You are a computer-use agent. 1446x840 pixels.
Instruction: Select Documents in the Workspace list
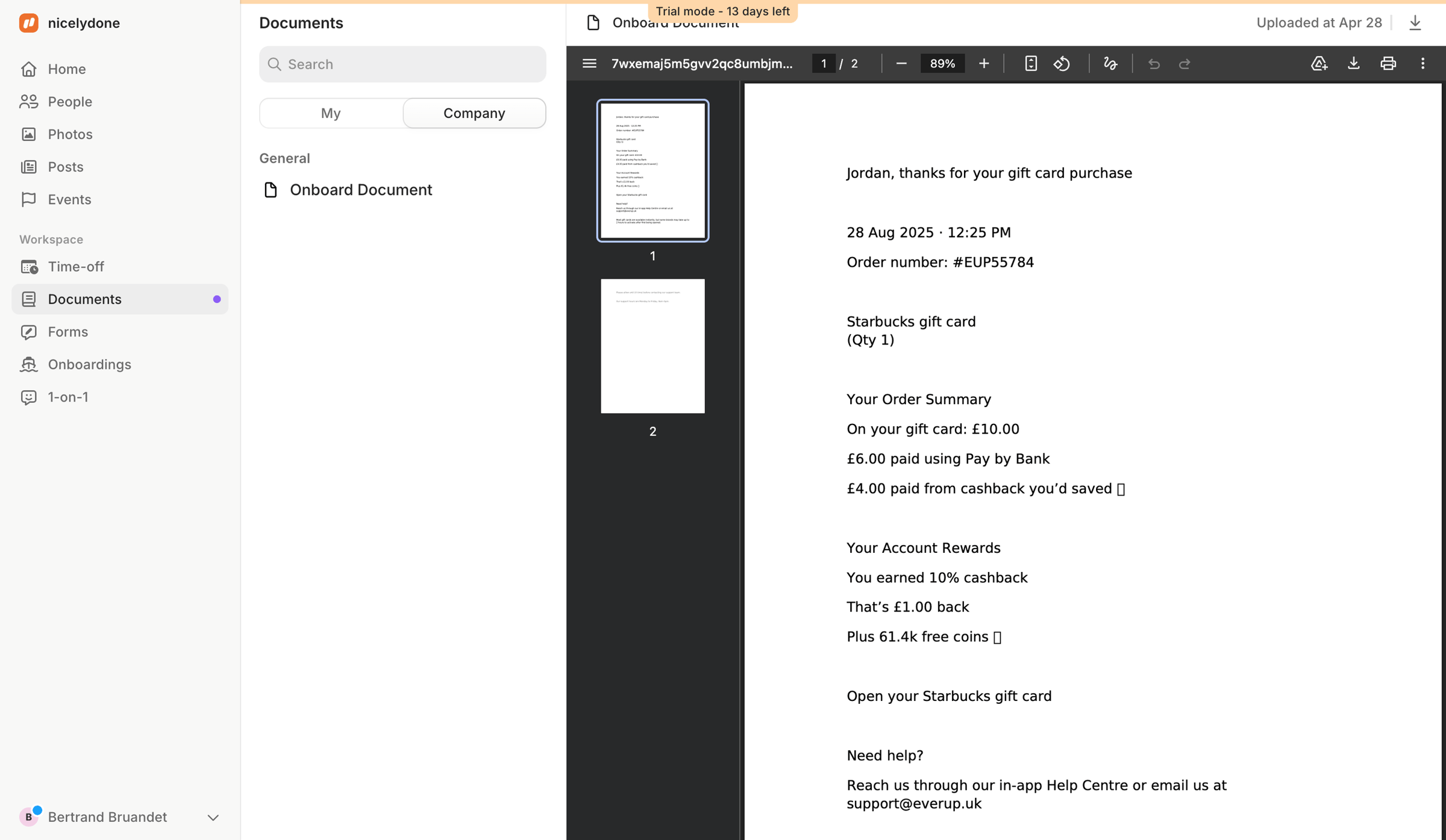click(x=120, y=299)
